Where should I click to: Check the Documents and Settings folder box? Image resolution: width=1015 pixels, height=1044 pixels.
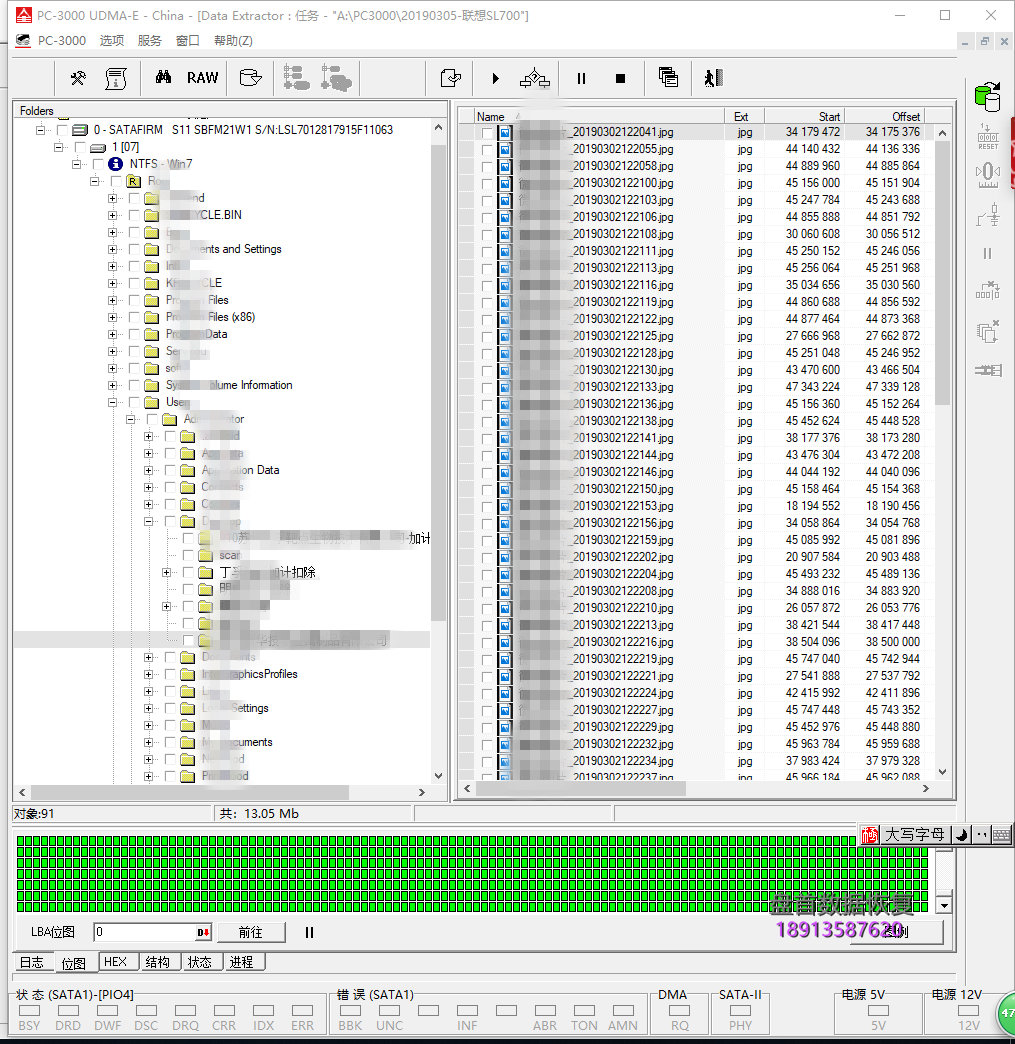click(134, 249)
